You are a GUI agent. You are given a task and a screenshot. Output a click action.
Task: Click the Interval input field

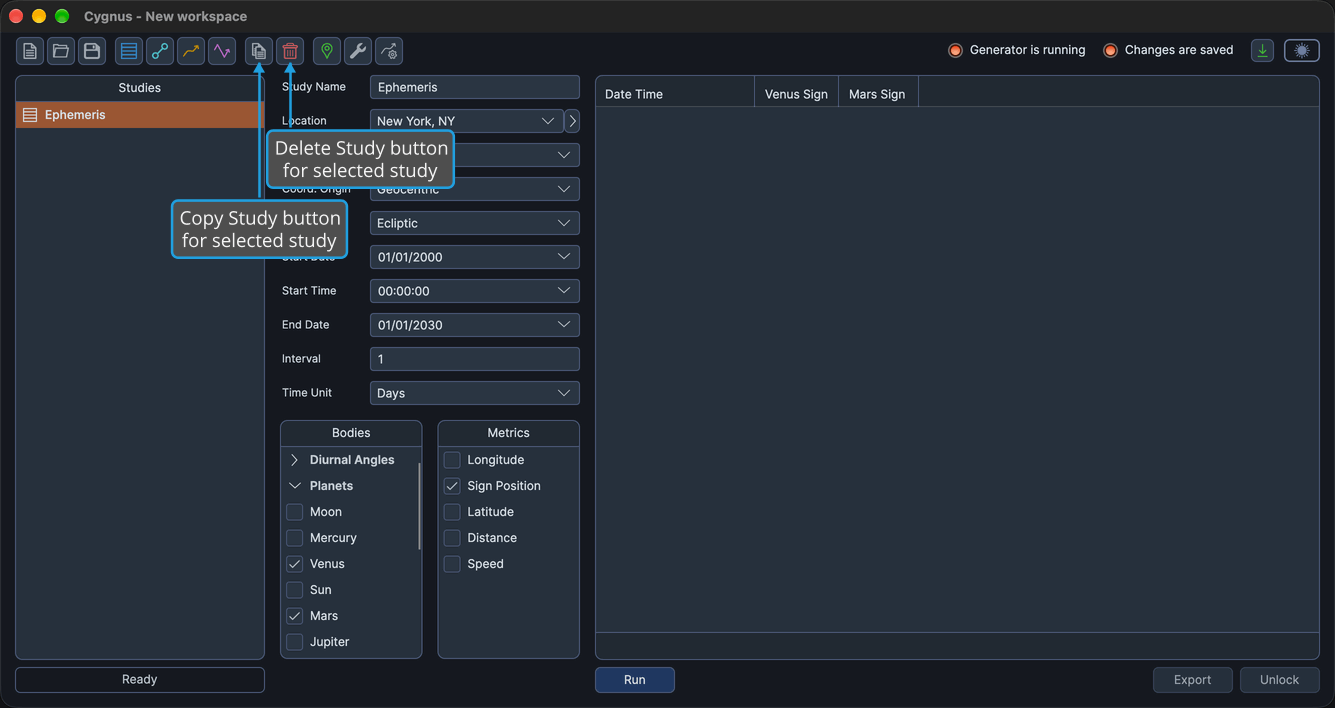(475, 359)
